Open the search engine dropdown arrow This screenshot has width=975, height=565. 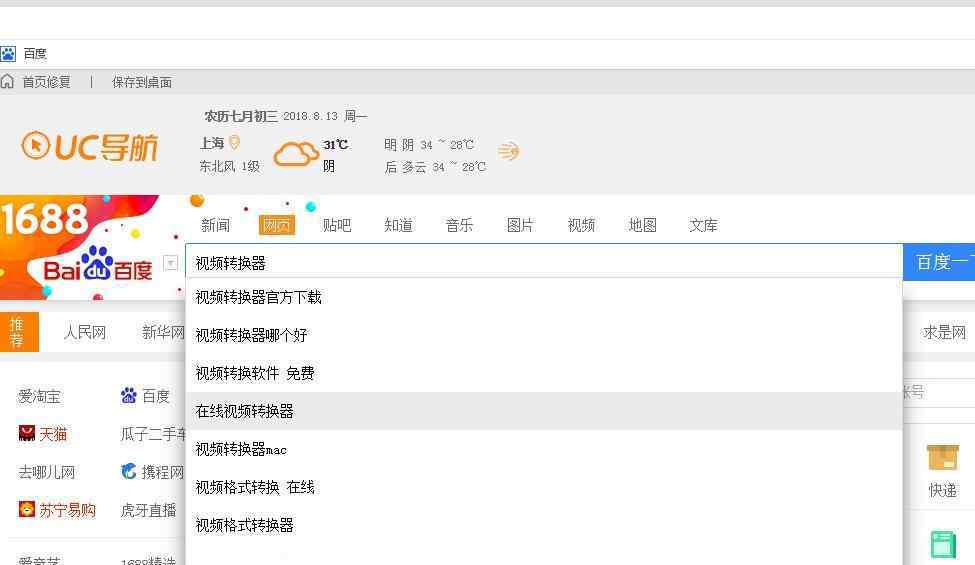[x=170, y=263]
